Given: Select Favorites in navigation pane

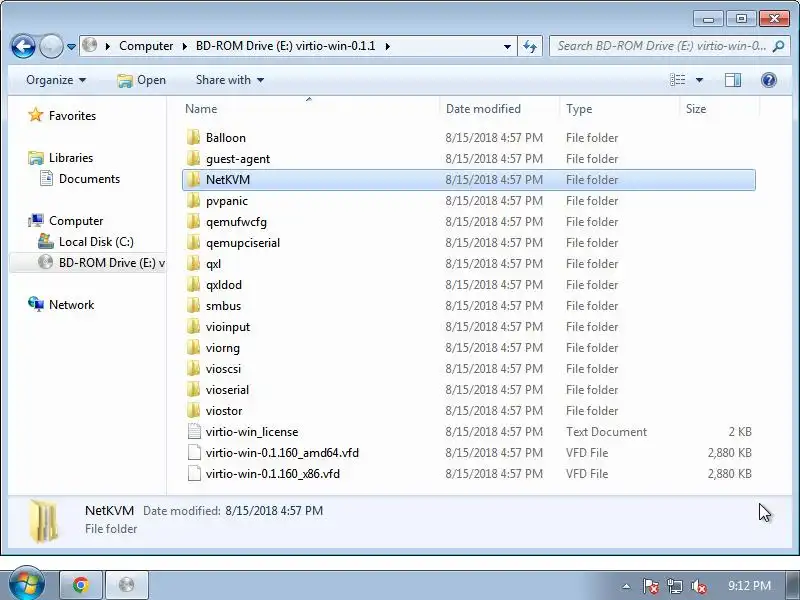Looking at the screenshot, I should [x=72, y=116].
